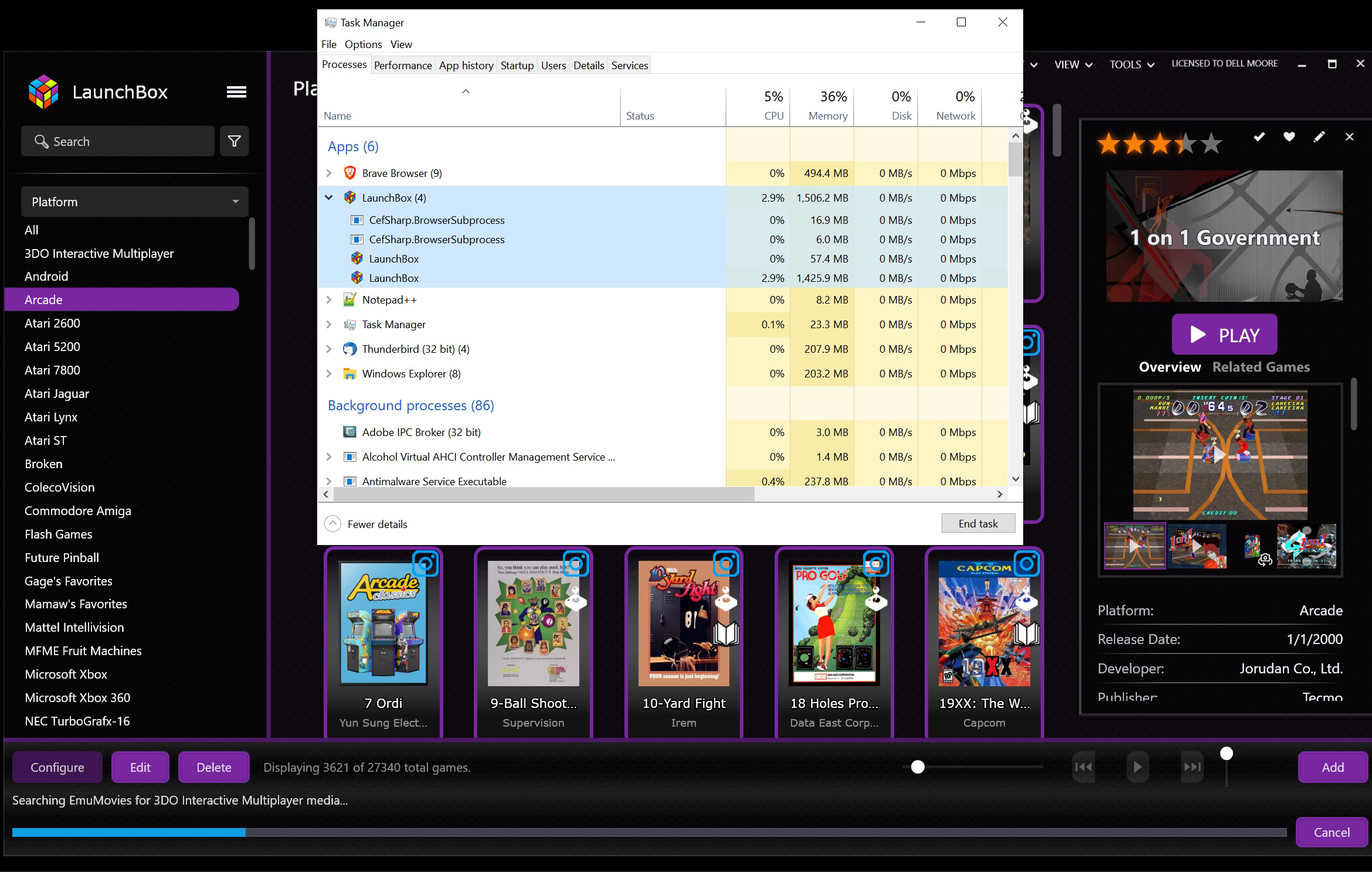Toggle favorite with the heart icon
Image resolution: width=1372 pixels, height=872 pixels.
pos(1289,137)
